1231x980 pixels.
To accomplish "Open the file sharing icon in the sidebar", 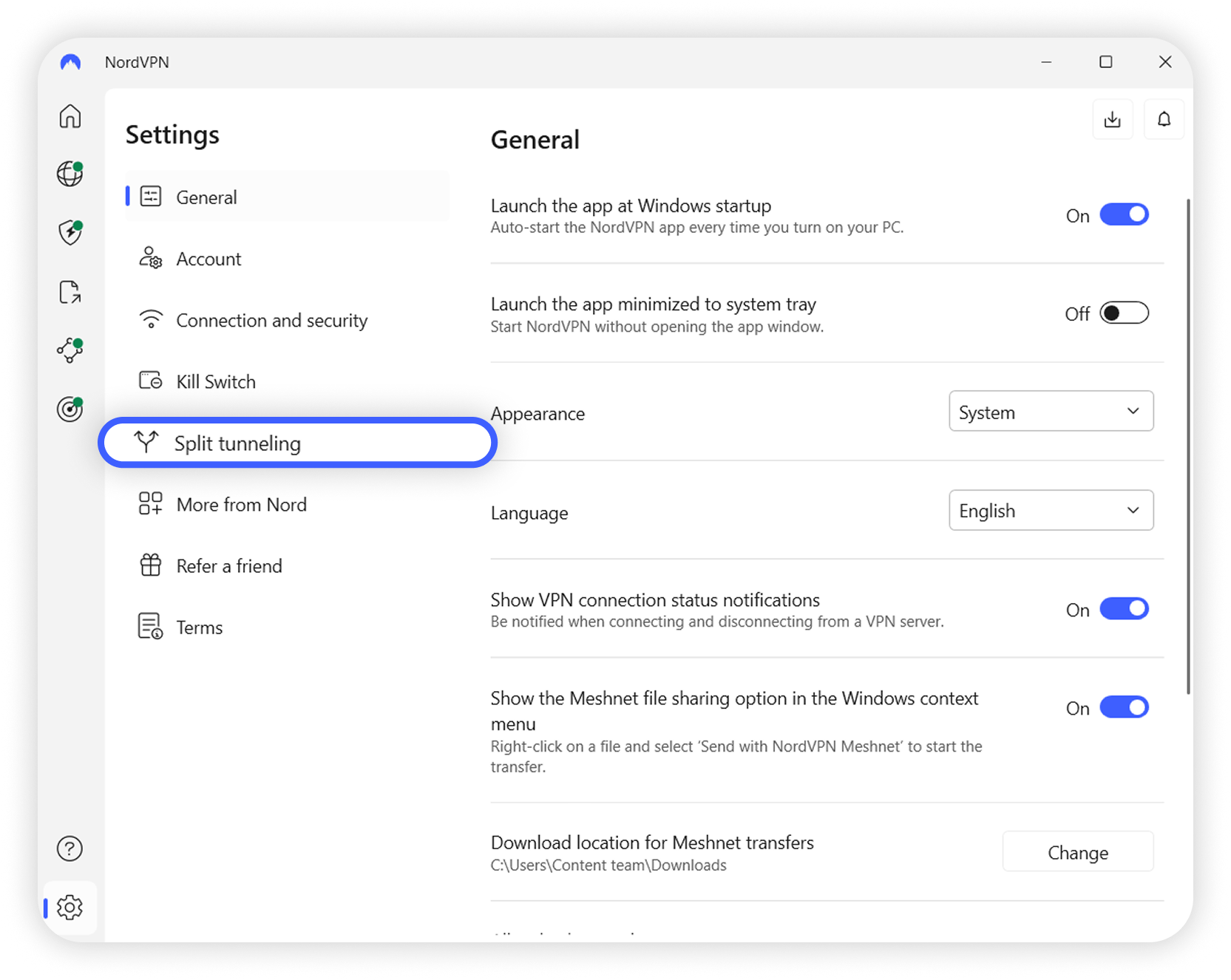I will point(69,292).
